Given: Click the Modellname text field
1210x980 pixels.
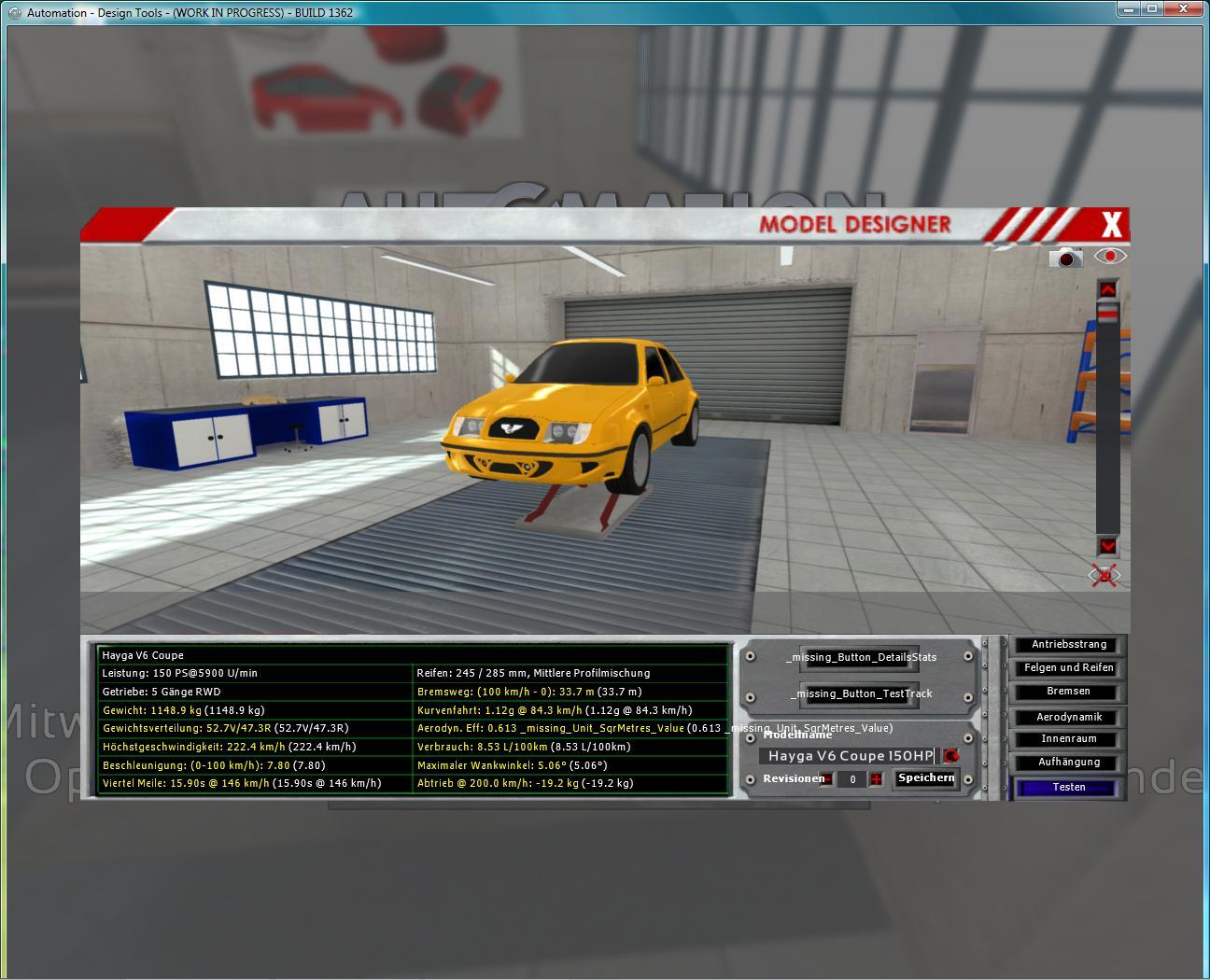Looking at the screenshot, I should click(x=848, y=756).
